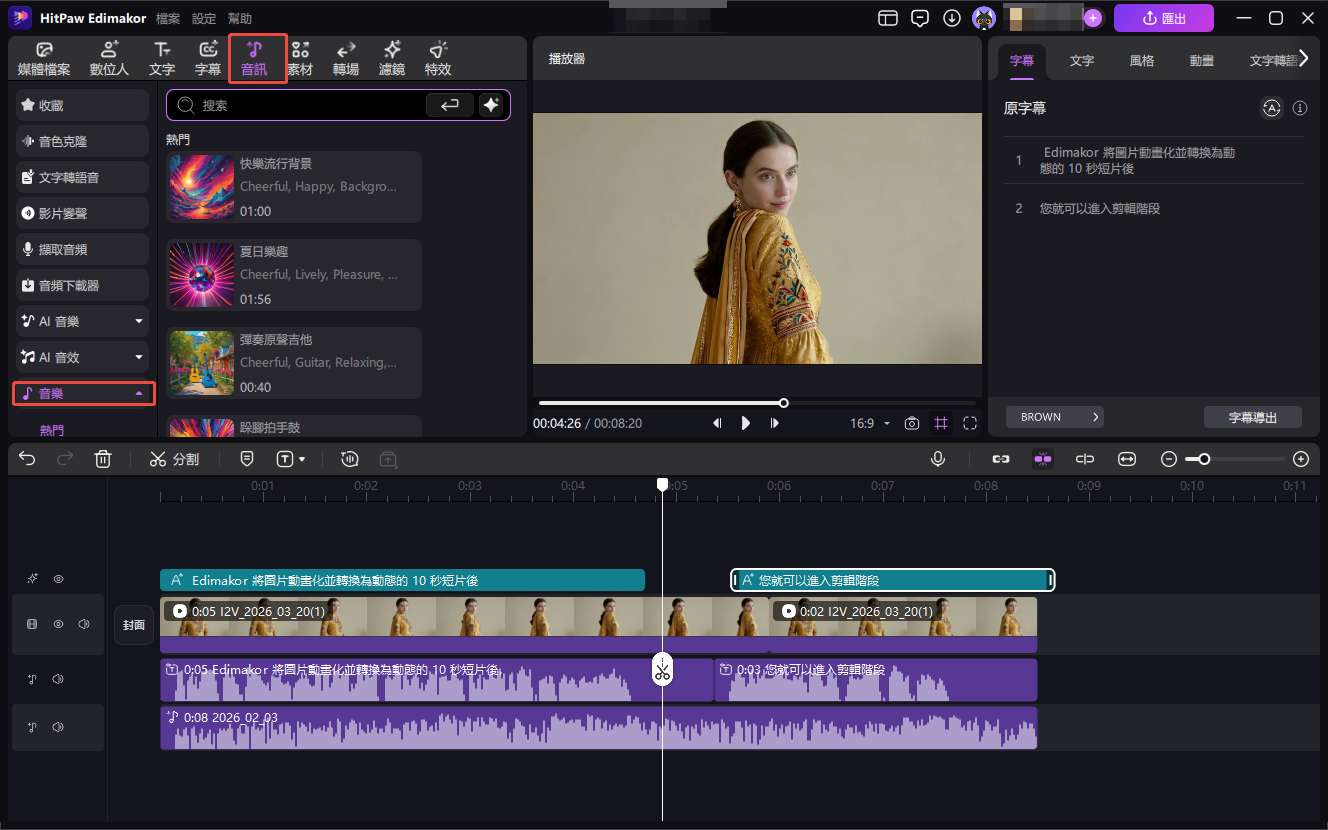Viewport: 1328px width, 830px height.
Task: Open the 風格 tab in right panel
Action: (1141, 60)
